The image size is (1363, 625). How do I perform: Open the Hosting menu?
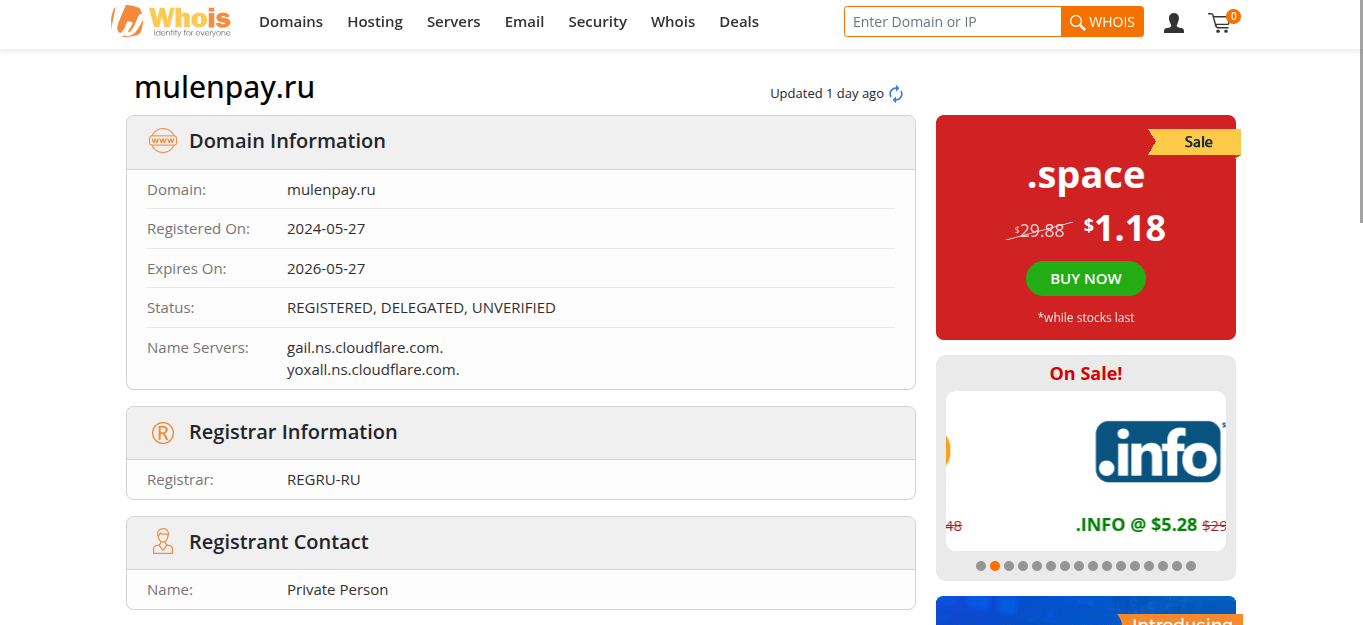375,22
